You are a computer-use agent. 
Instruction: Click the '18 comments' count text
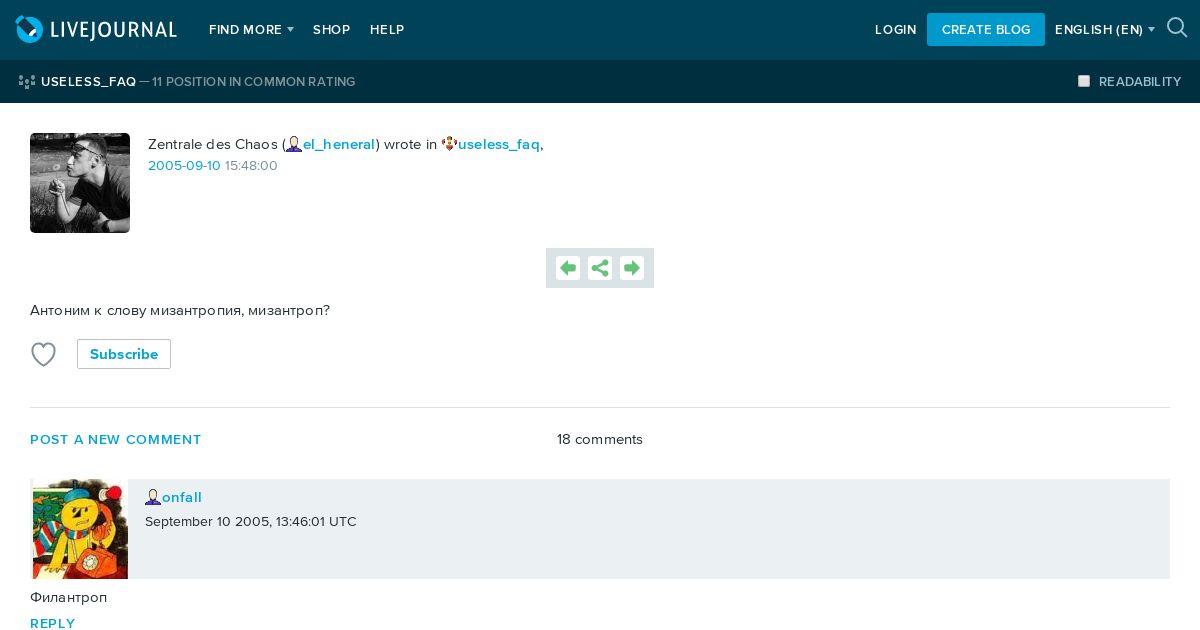click(x=600, y=440)
